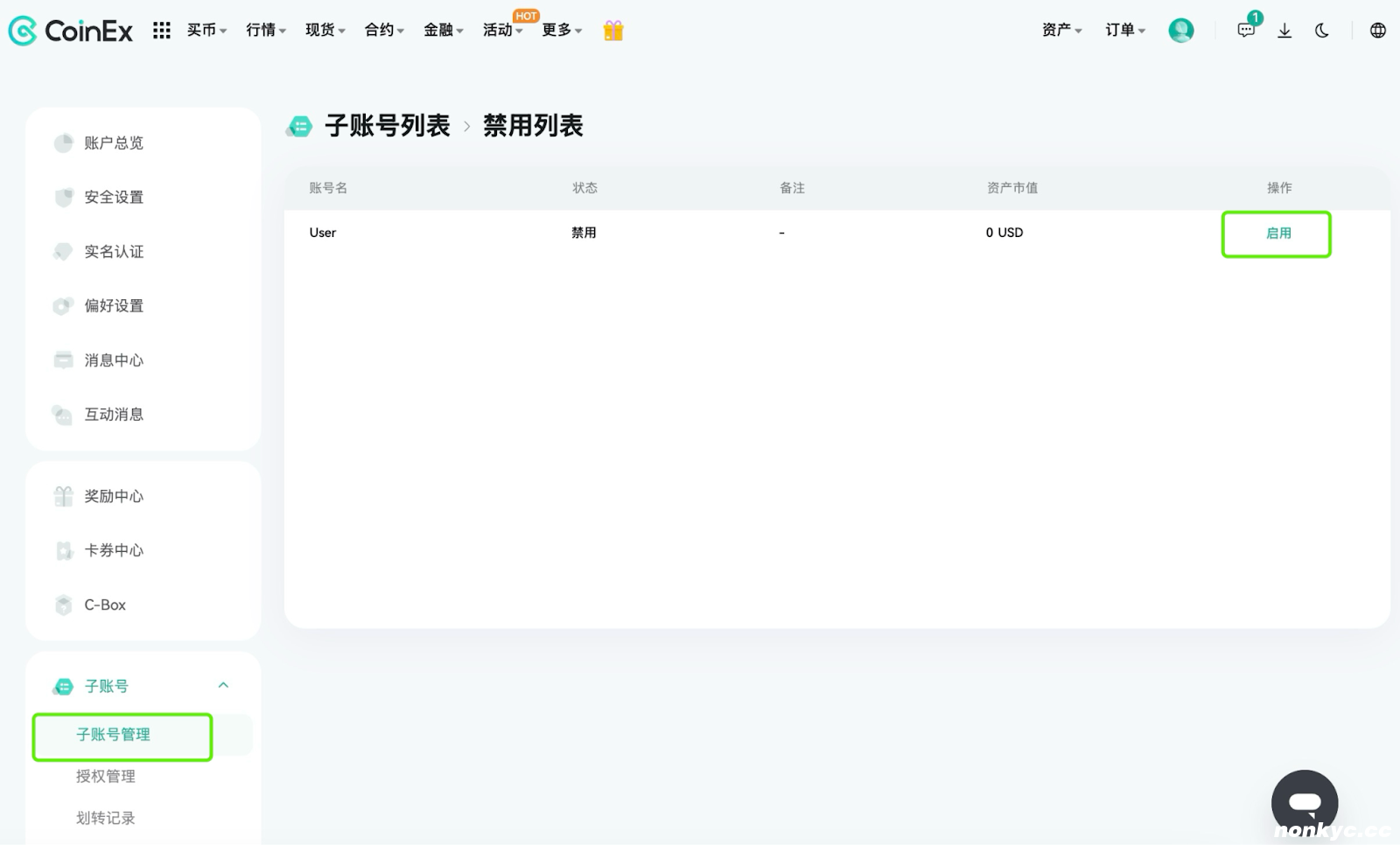Expand the 买币 dropdown menu
The image size is (1400, 845).
tap(206, 31)
